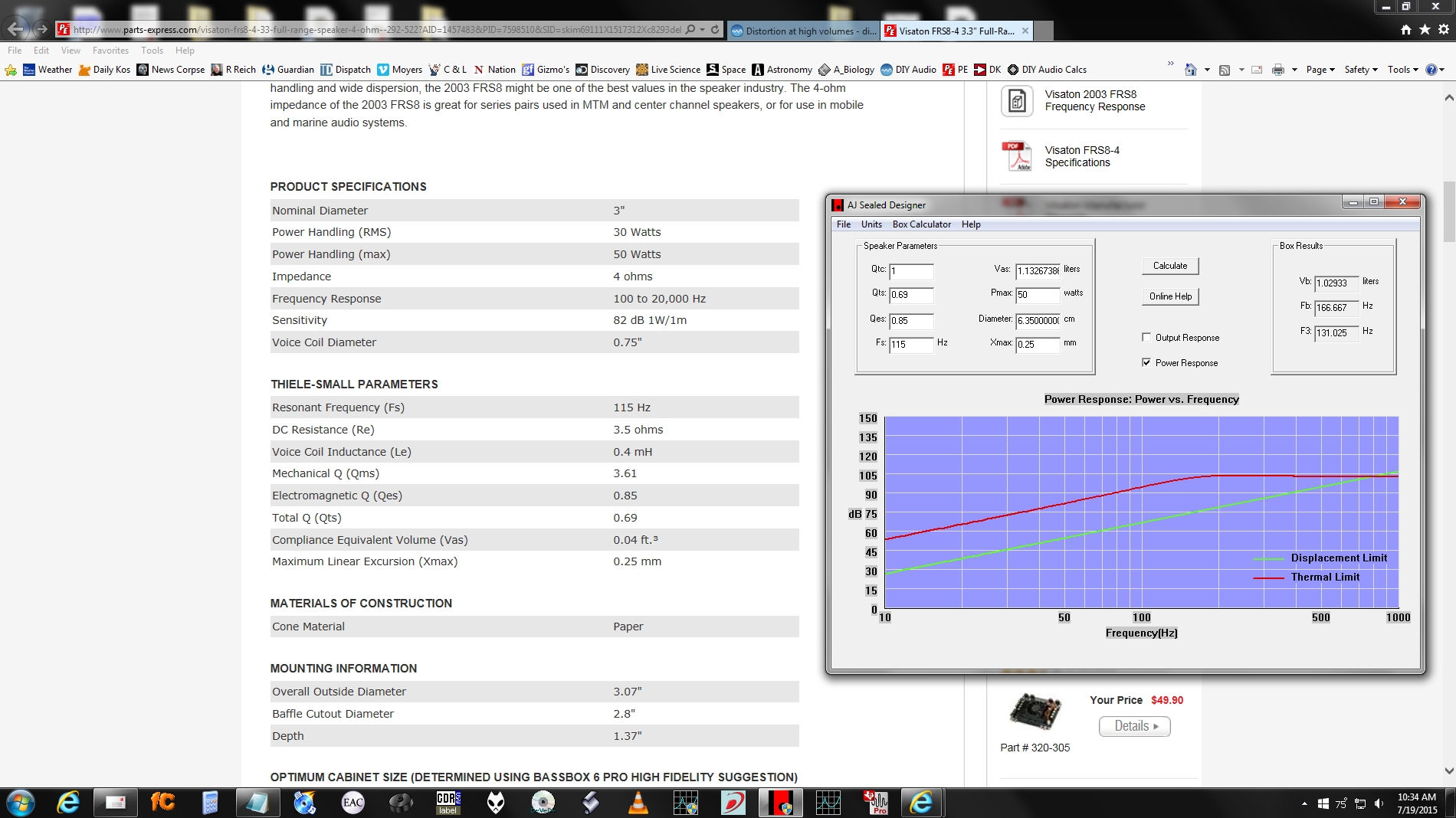Click the AJ Sealed Designer taskbar icon
1456x818 pixels.
coord(780,803)
